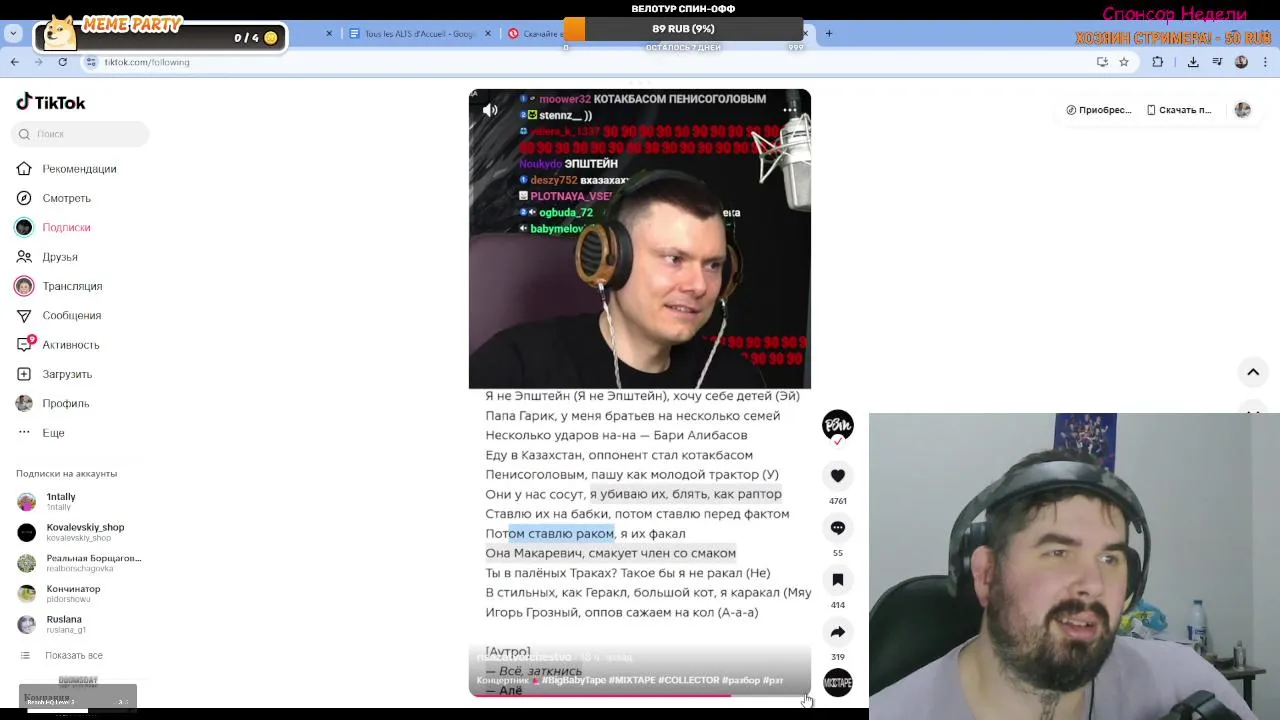Viewport: 1280px width, 720px height.
Task: Open TikTok profile avatar menu
Action: 1243,110
